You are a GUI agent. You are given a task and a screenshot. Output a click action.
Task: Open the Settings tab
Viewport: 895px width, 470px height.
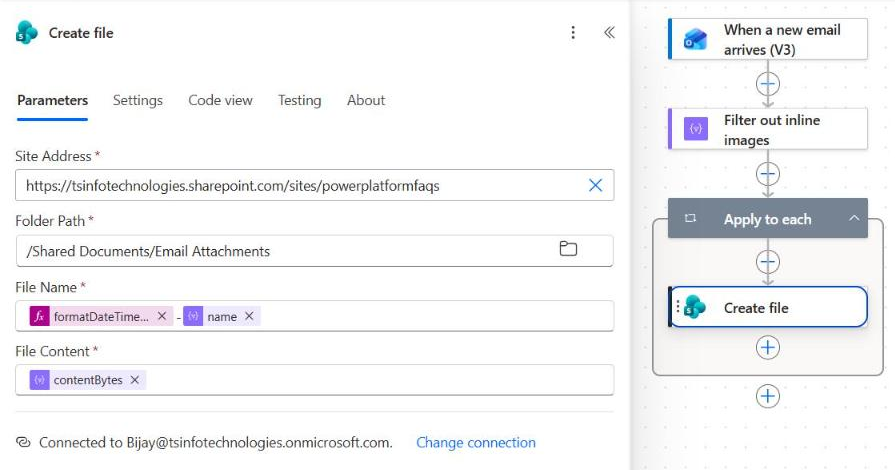point(138,101)
